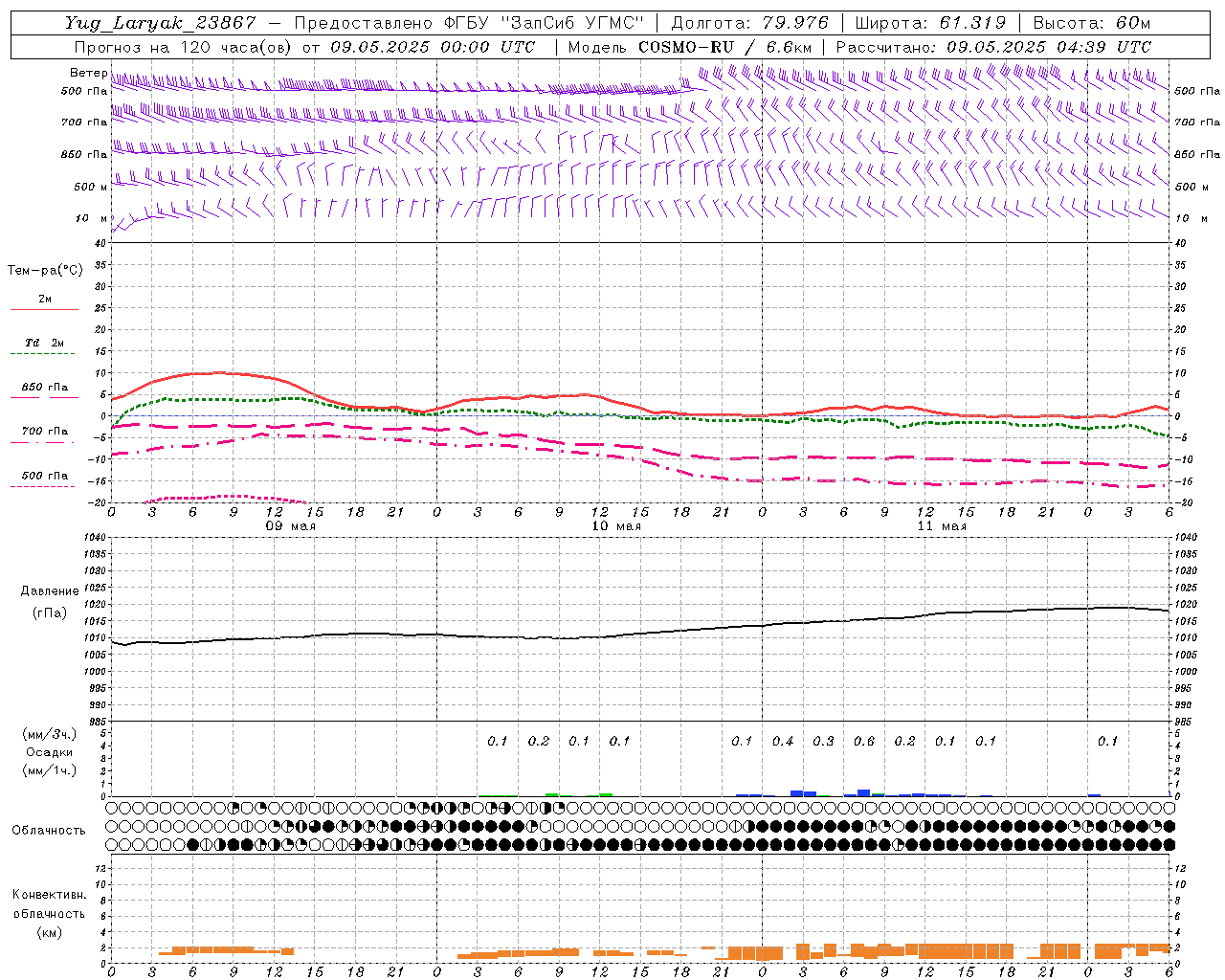1225x980 pixels.
Task: Click the 'Конвективн.' convective cloud label
Action: click(49, 895)
